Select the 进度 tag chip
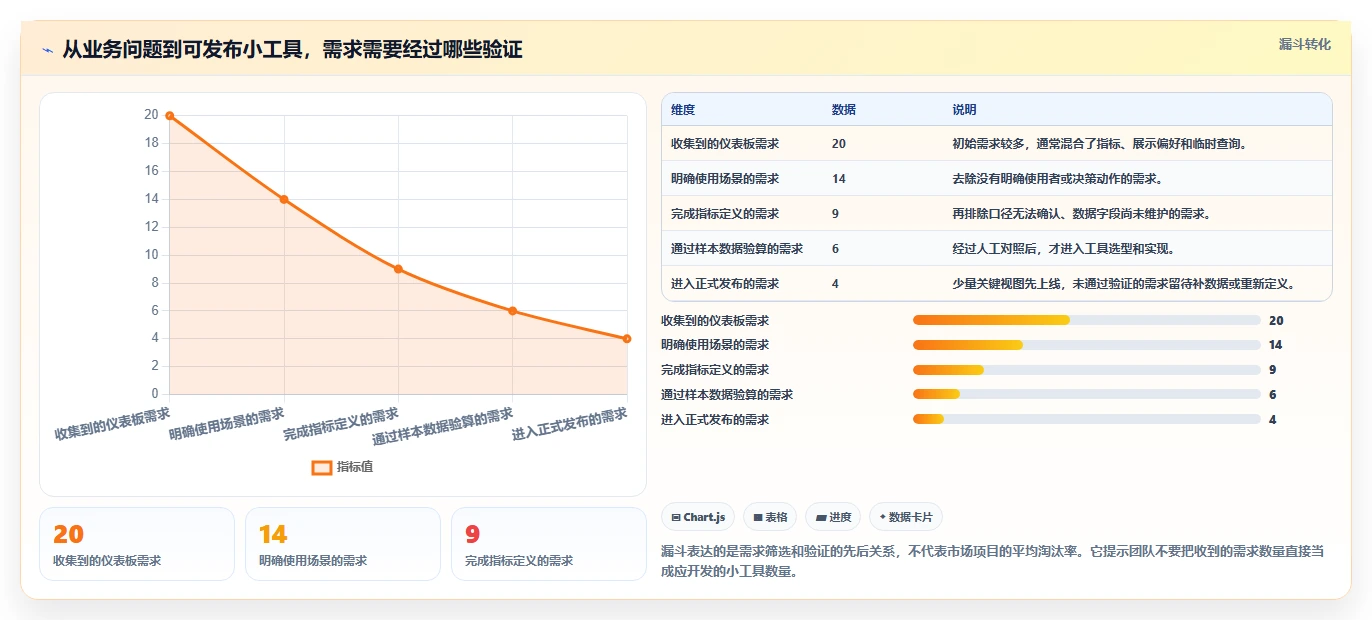Screen dimensions: 1372x620 pyautogui.click(x=833, y=517)
